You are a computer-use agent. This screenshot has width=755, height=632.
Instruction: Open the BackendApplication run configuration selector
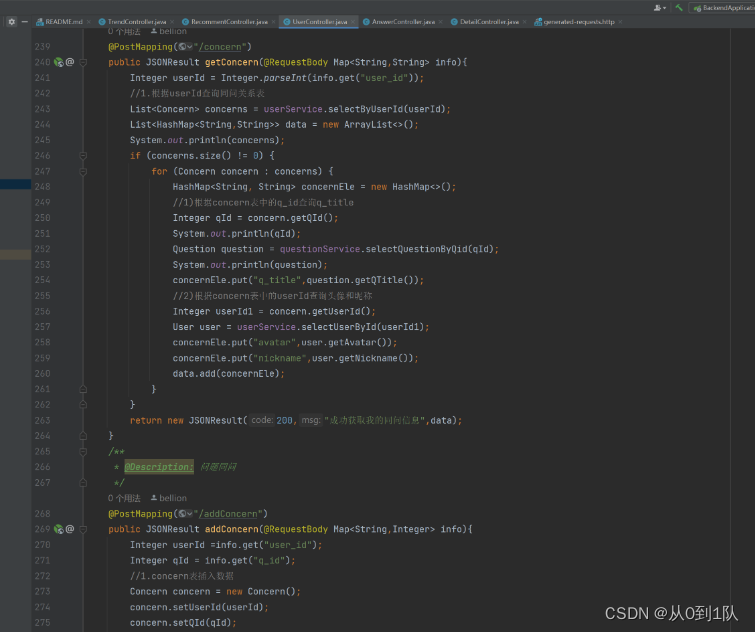click(x=723, y=8)
